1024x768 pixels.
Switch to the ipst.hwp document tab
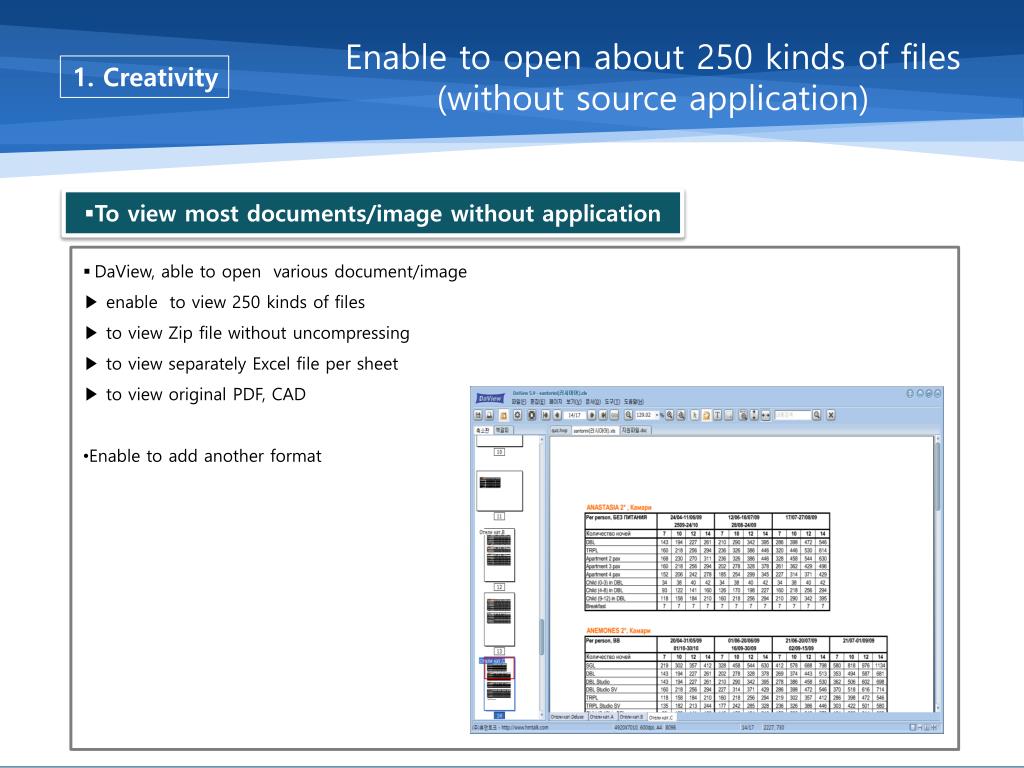tap(561, 430)
